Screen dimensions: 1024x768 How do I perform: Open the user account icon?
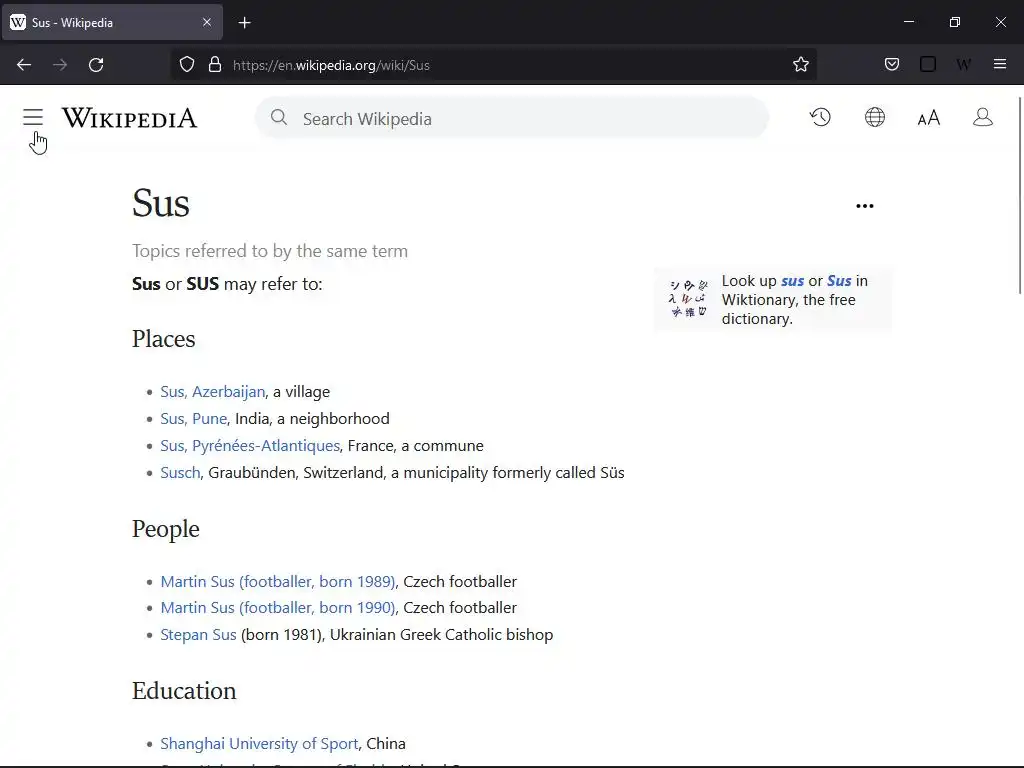click(983, 118)
